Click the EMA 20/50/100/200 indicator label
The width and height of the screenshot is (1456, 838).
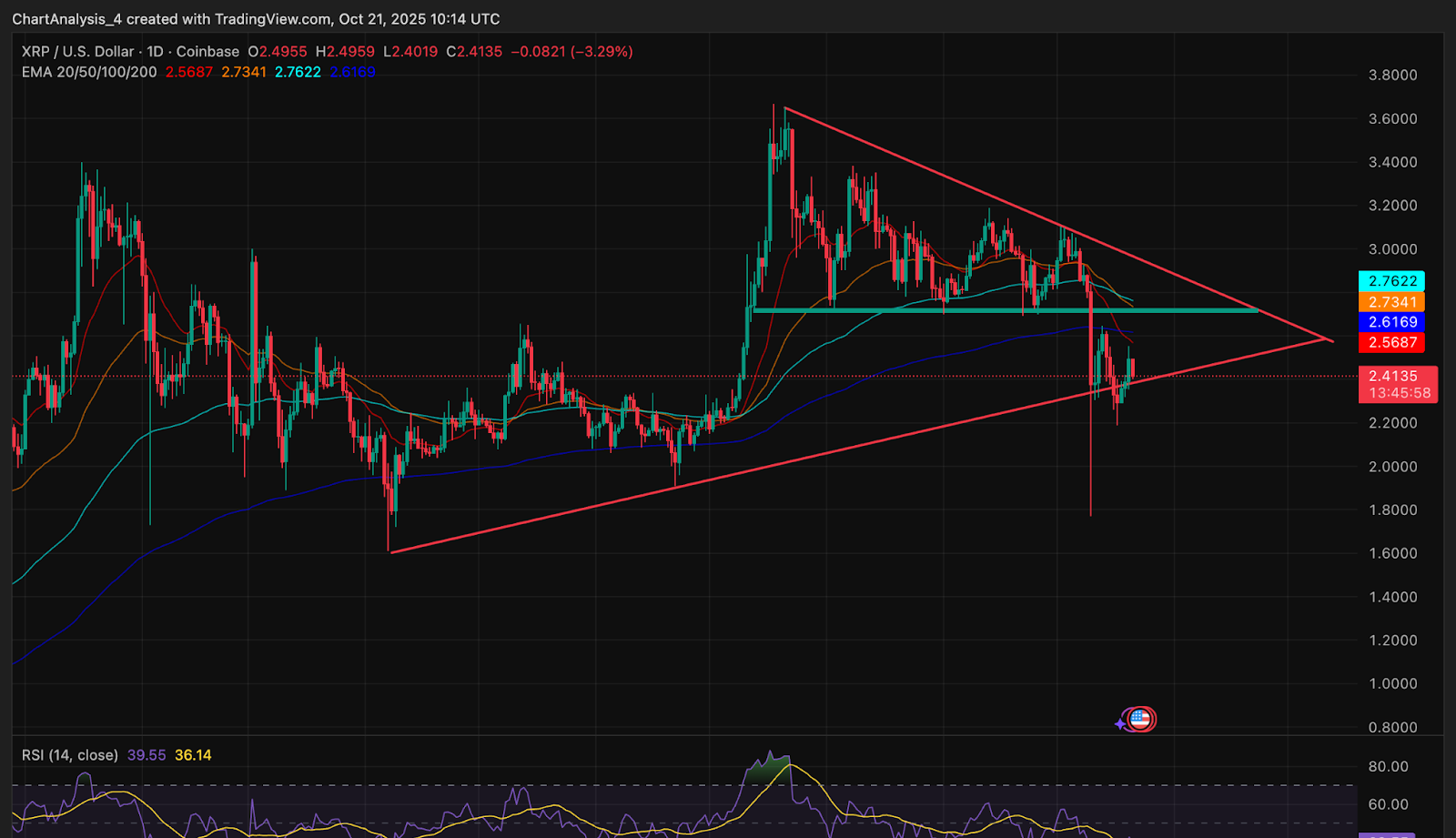tap(89, 72)
